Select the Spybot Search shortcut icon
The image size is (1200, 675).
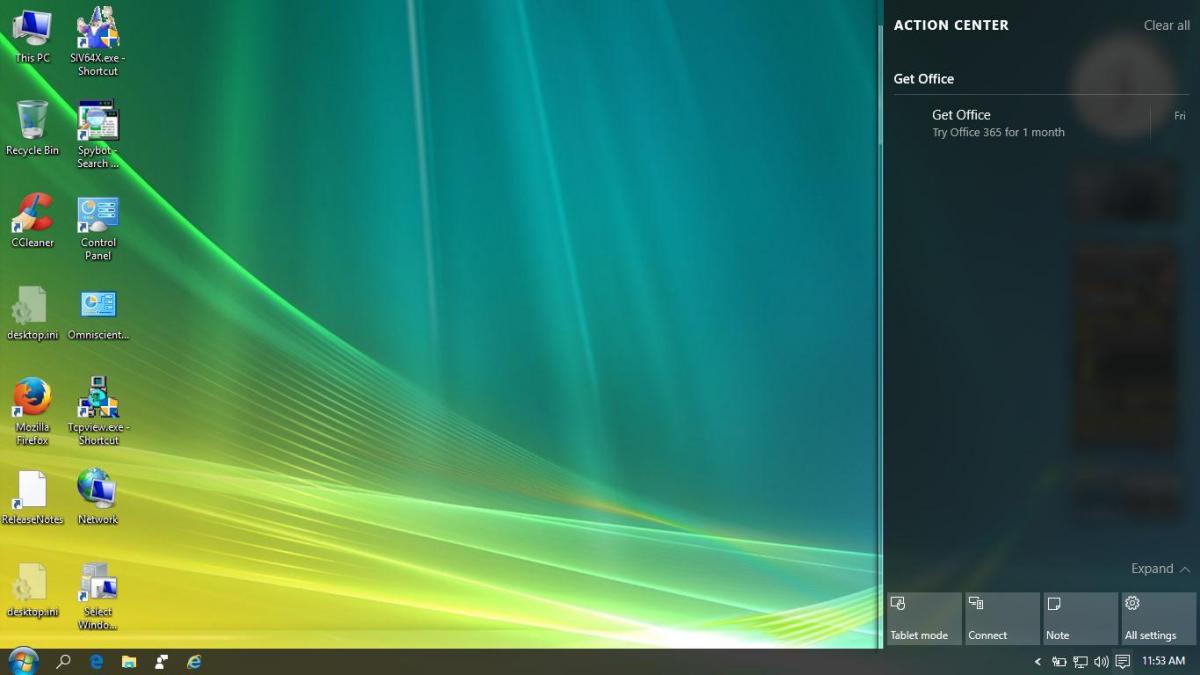(x=98, y=134)
